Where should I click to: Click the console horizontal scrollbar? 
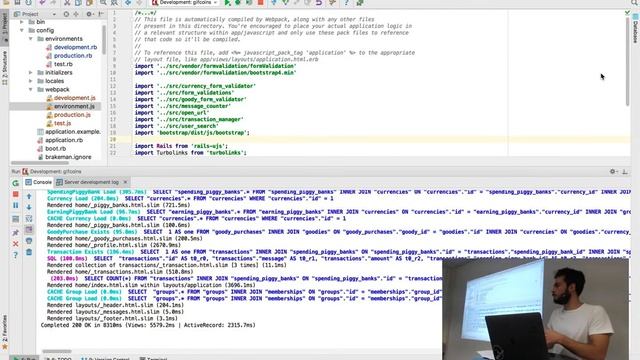57,351
